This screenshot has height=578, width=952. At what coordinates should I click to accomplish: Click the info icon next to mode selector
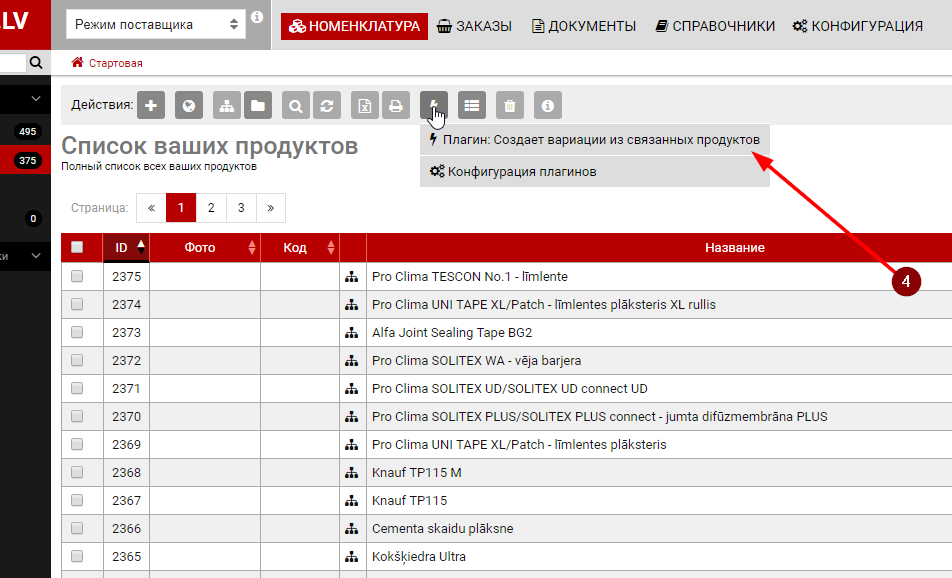coord(257,17)
